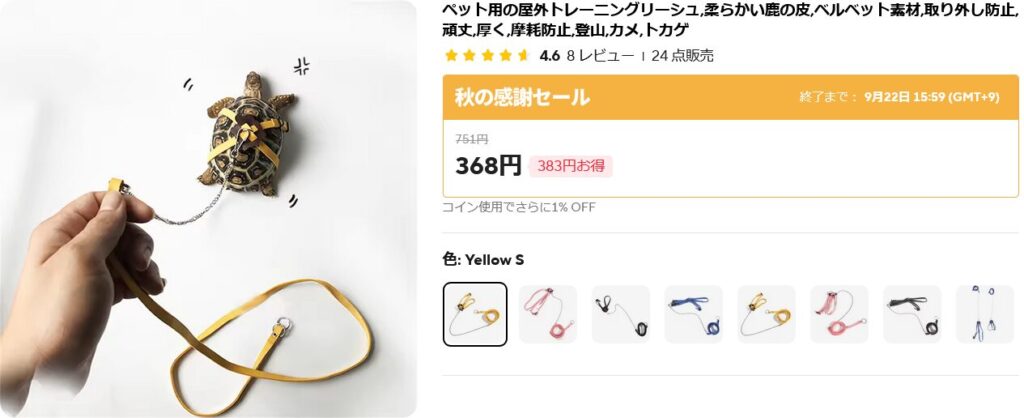Pick the partially visible blue harness set

coord(985,314)
